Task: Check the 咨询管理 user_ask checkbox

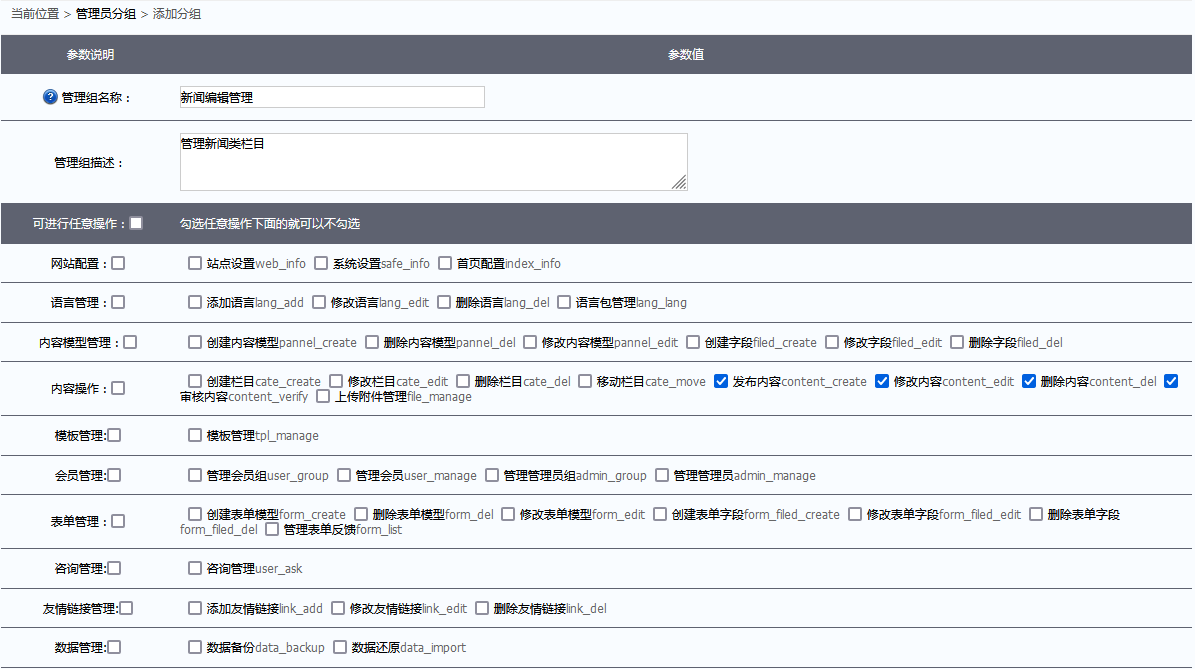Action: click(195, 568)
